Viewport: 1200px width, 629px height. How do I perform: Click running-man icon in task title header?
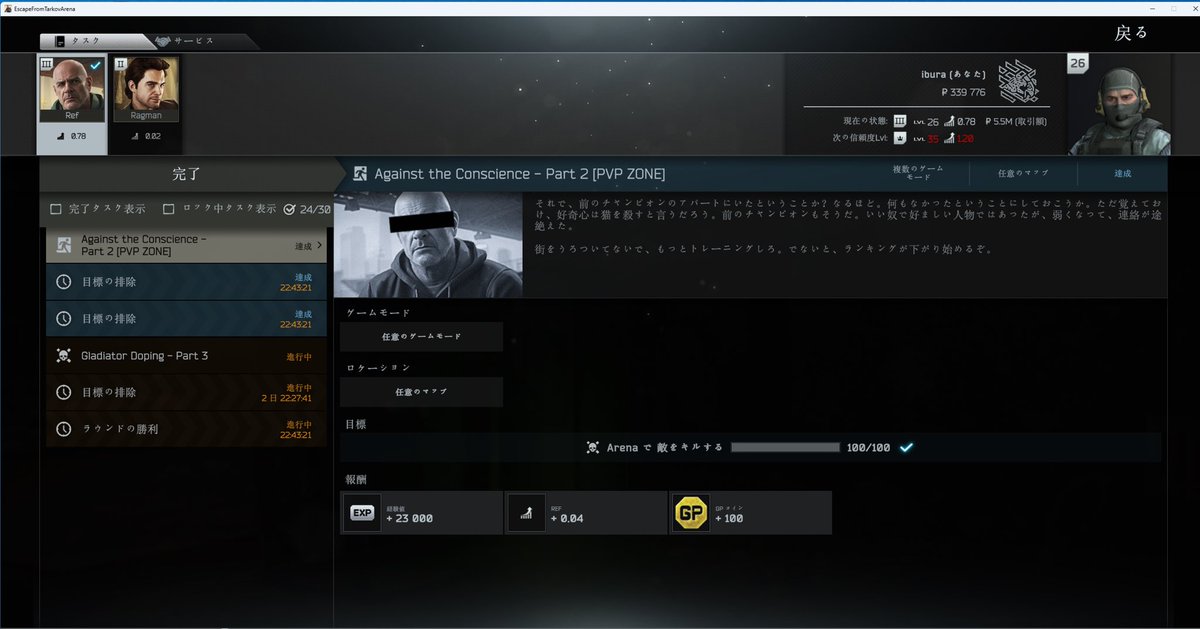click(x=360, y=174)
